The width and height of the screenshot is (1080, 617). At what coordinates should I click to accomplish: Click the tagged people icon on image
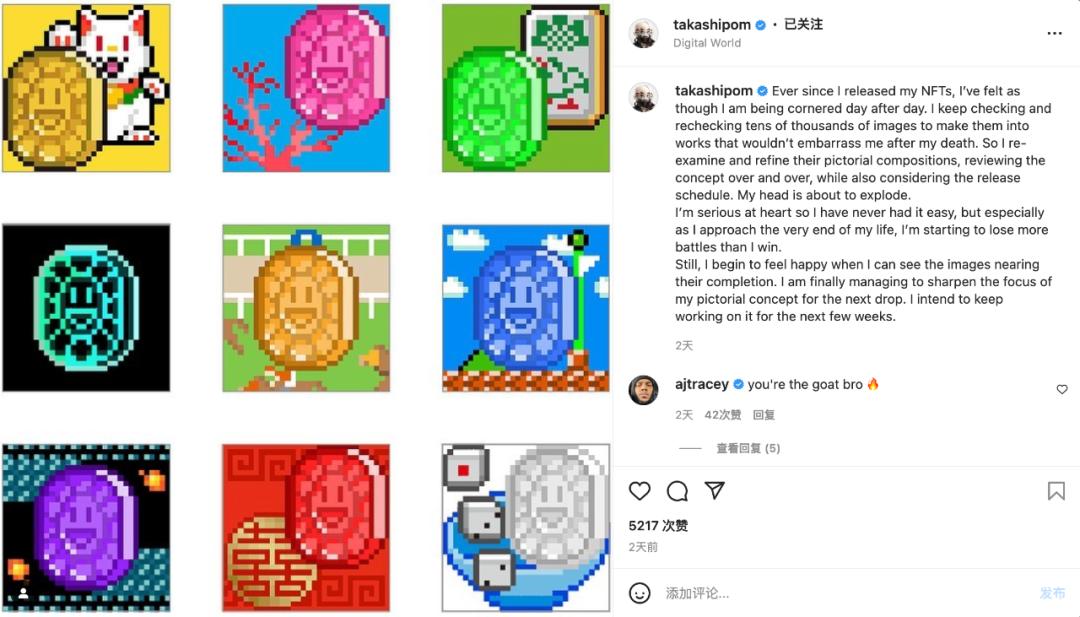pyautogui.click(x=23, y=592)
